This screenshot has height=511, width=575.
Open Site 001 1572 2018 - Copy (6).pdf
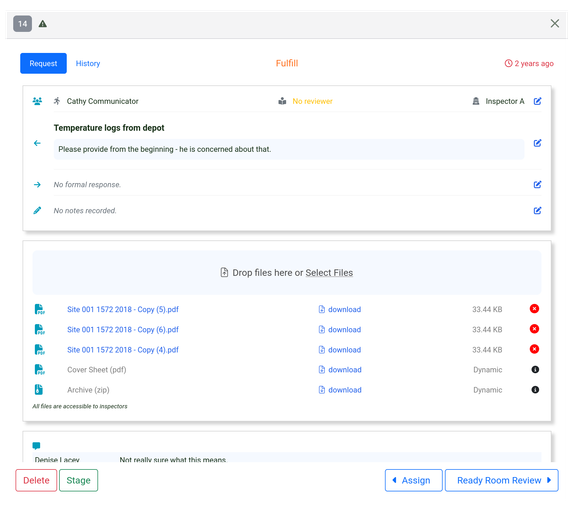123,329
